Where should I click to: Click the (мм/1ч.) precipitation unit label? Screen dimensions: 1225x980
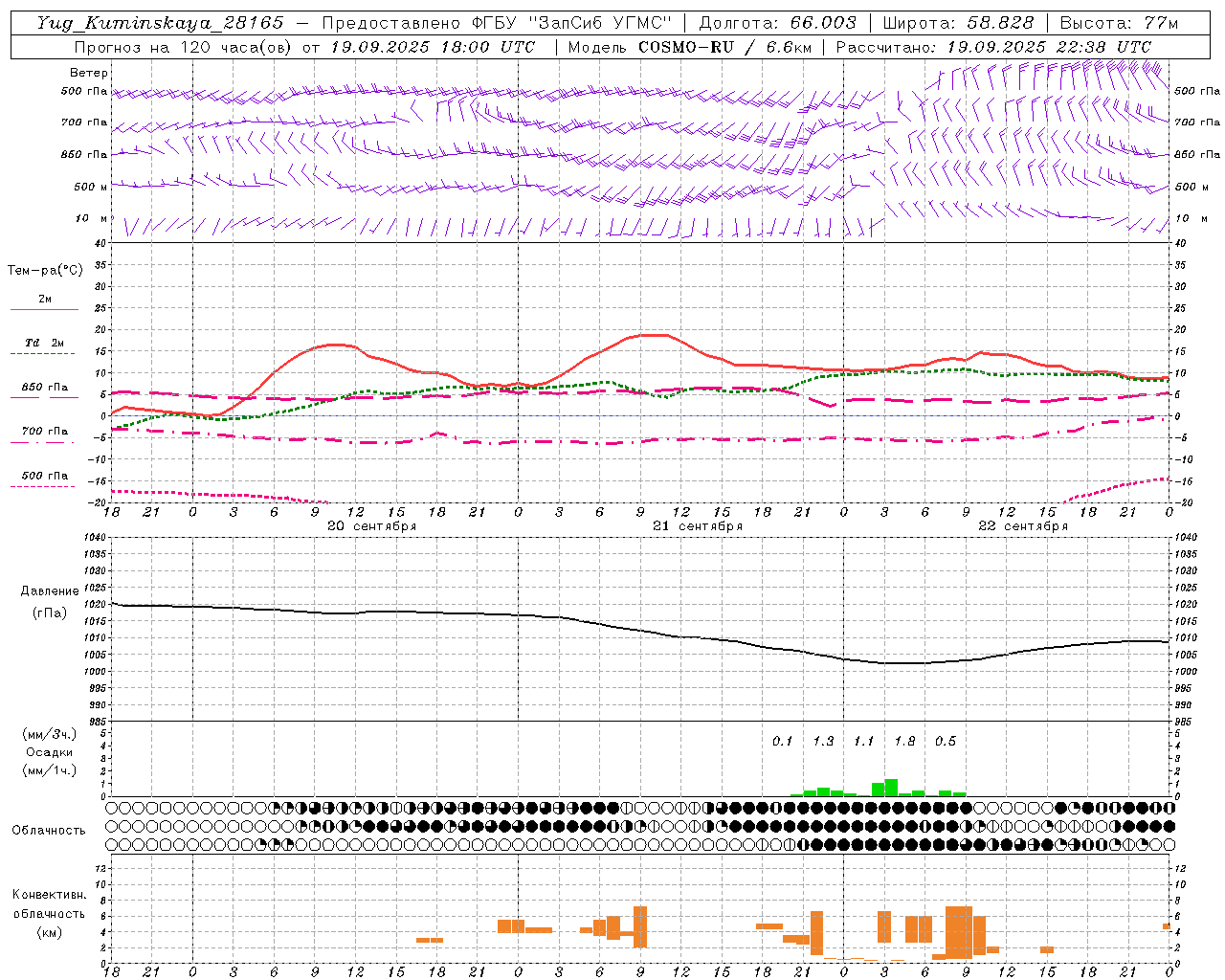[x=50, y=770]
